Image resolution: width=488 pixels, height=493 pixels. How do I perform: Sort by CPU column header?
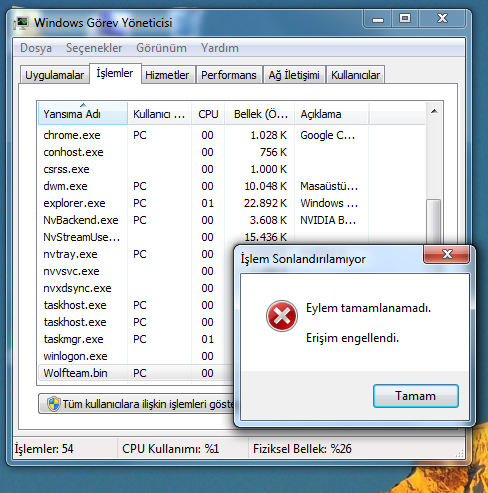208,114
